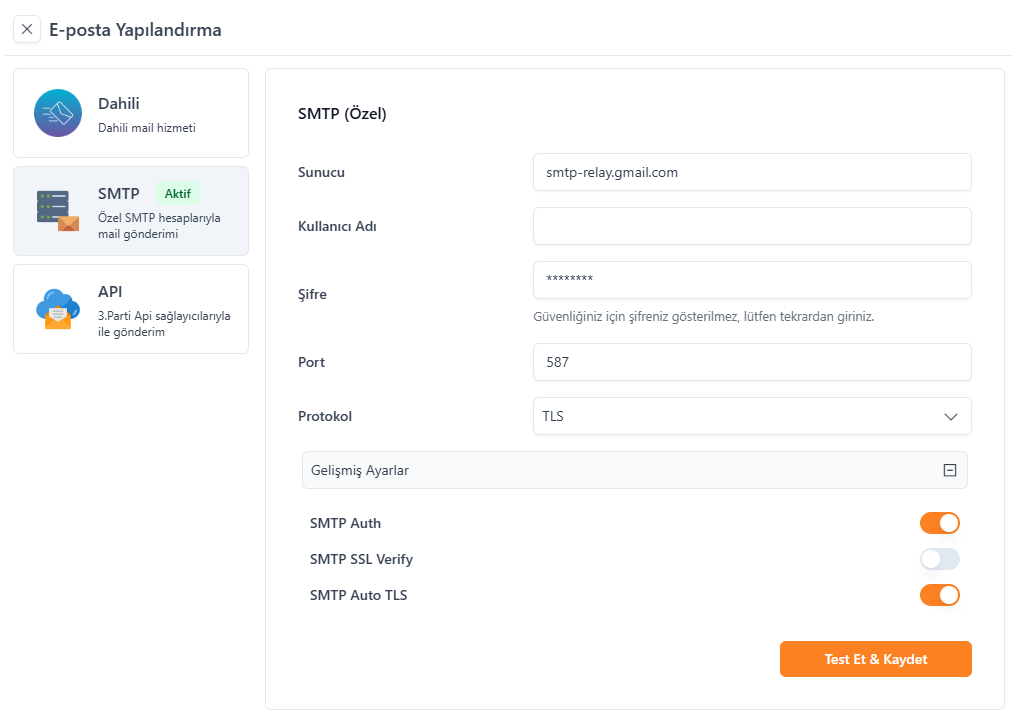Close the E-posta Yapılandırma dialog
Screen dimensions: 1016x719
[x=27, y=29]
